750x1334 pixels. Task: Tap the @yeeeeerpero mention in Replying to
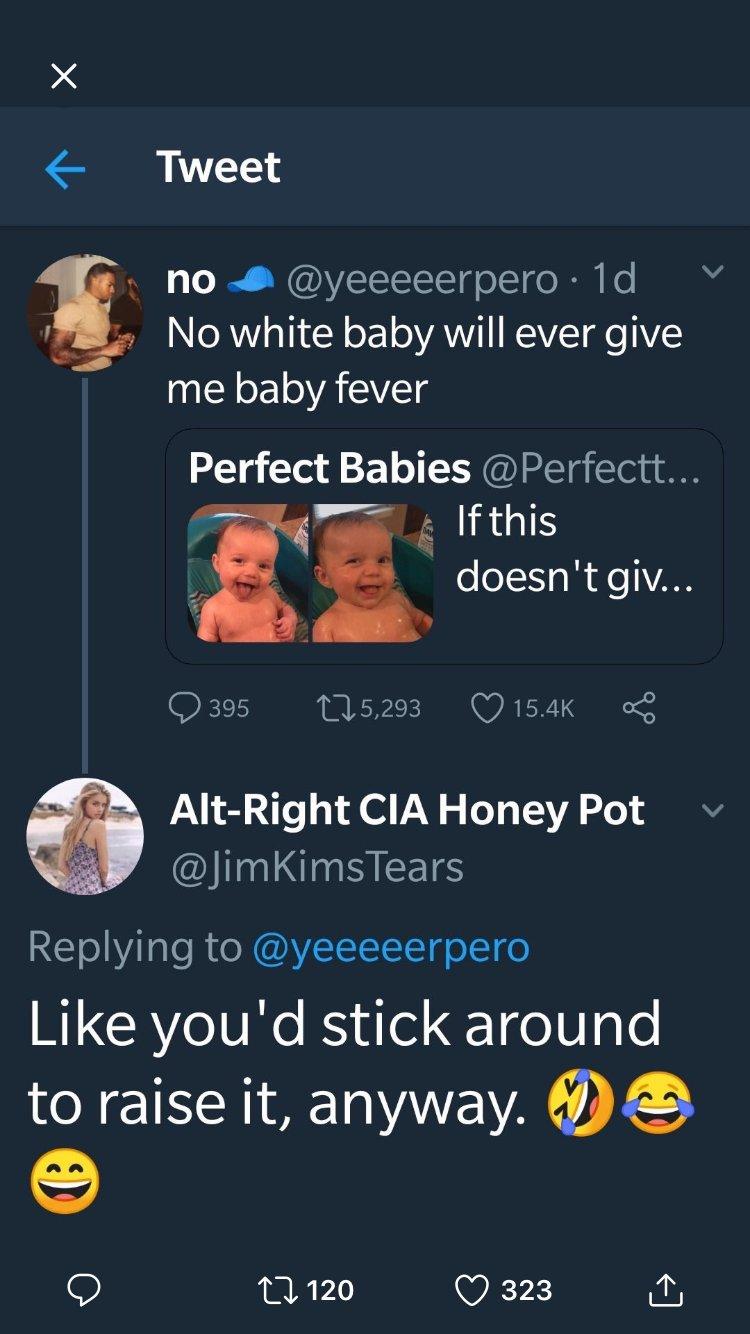click(391, 947)
